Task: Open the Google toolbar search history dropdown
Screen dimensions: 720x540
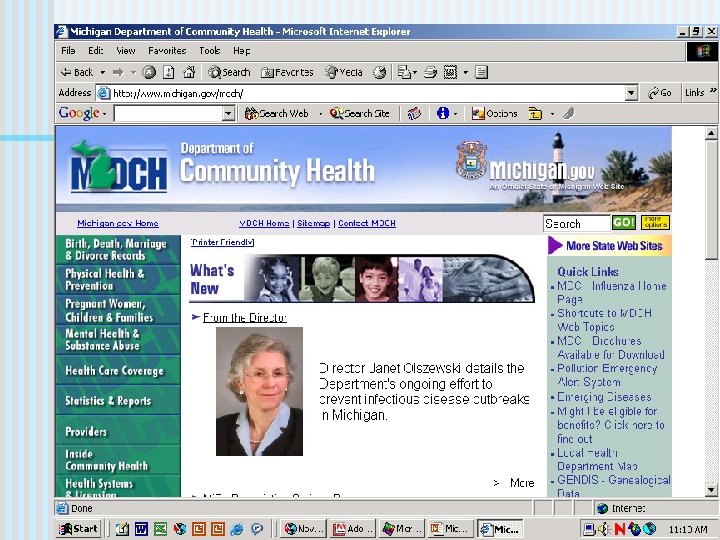Action: point(228,113)
